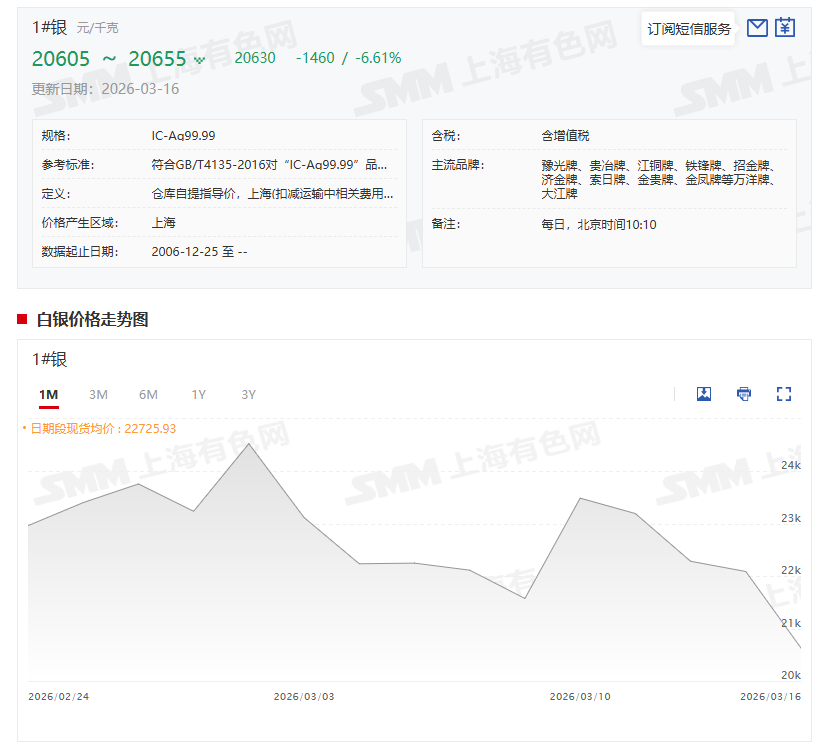The image size is (819, 750).
Task: Click the 主流品牌 brand list text
Action: (x=658, y=179)
